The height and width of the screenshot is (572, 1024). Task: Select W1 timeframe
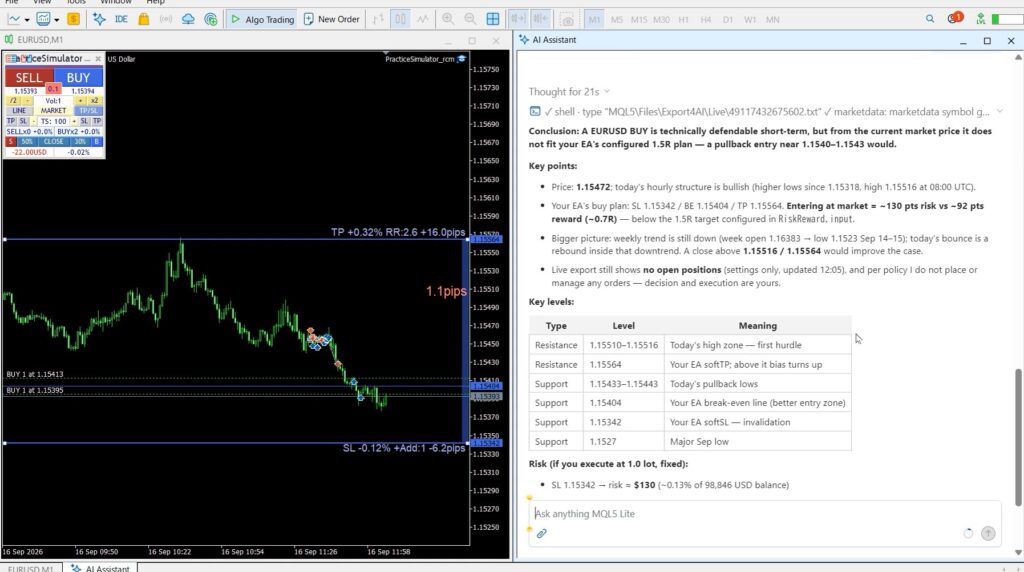click(x=750, y=20)
